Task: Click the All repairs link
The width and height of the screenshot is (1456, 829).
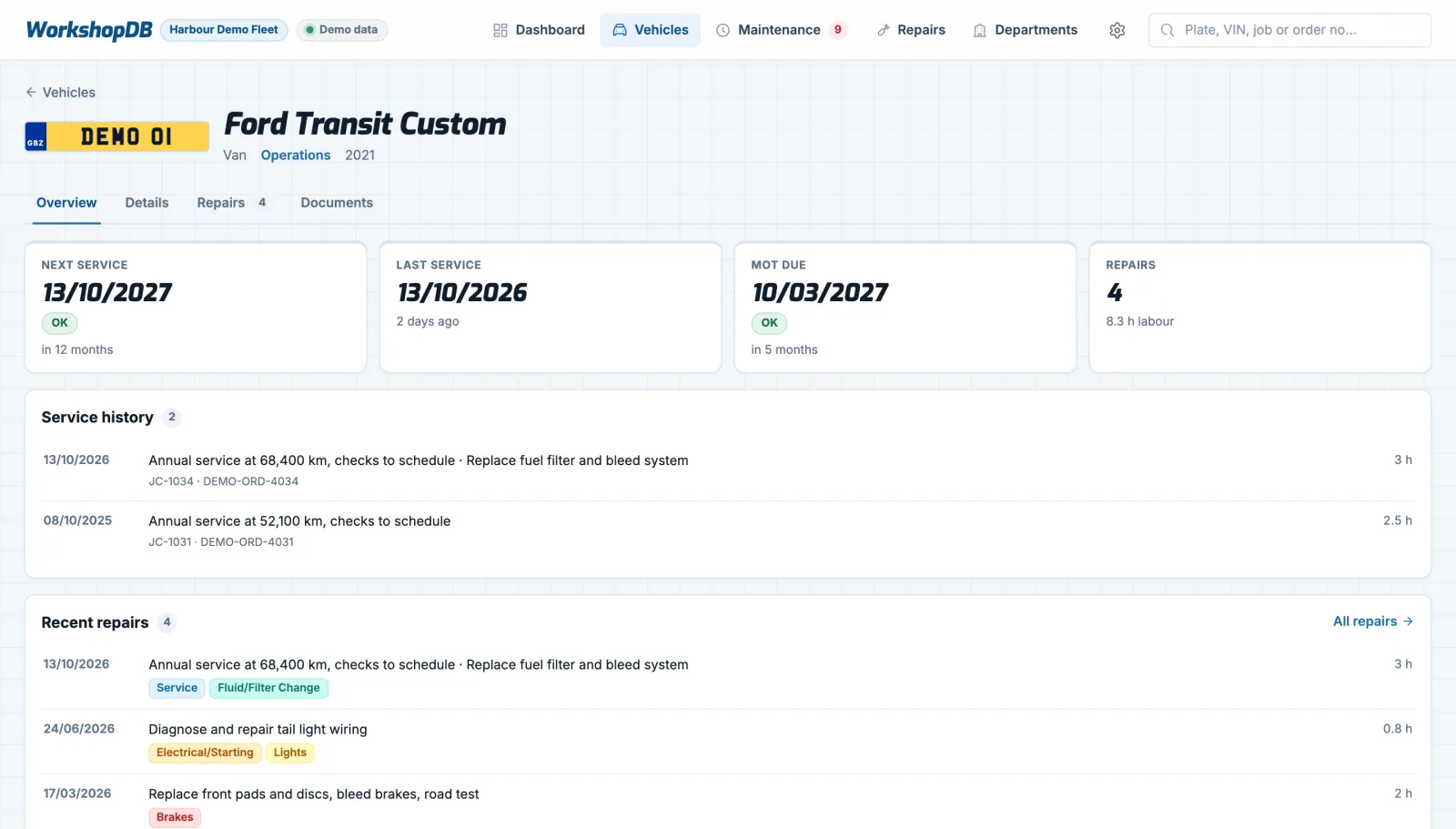Action: click(1372, 622)
